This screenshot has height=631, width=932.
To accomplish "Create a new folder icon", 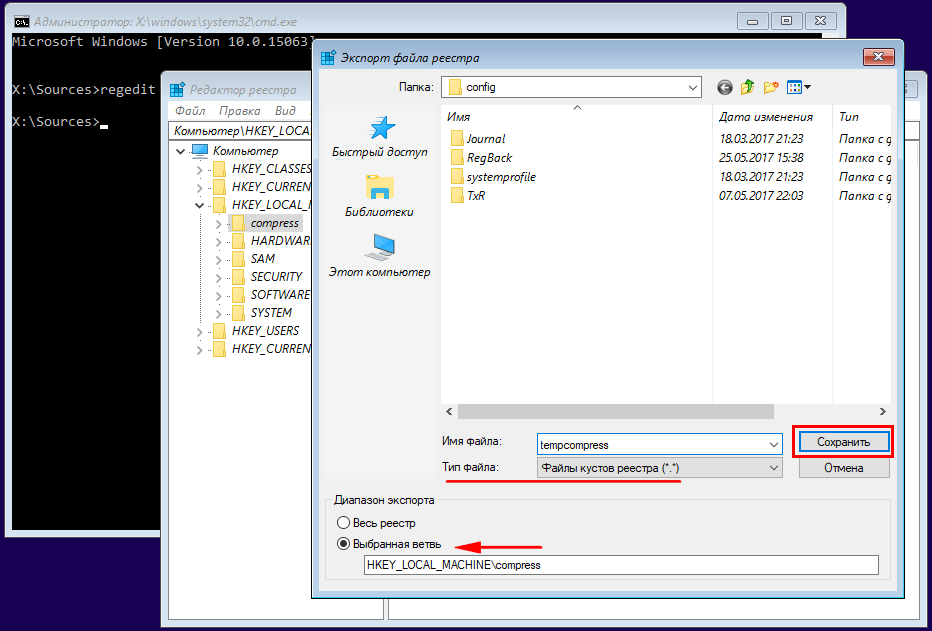I will 771,87.
